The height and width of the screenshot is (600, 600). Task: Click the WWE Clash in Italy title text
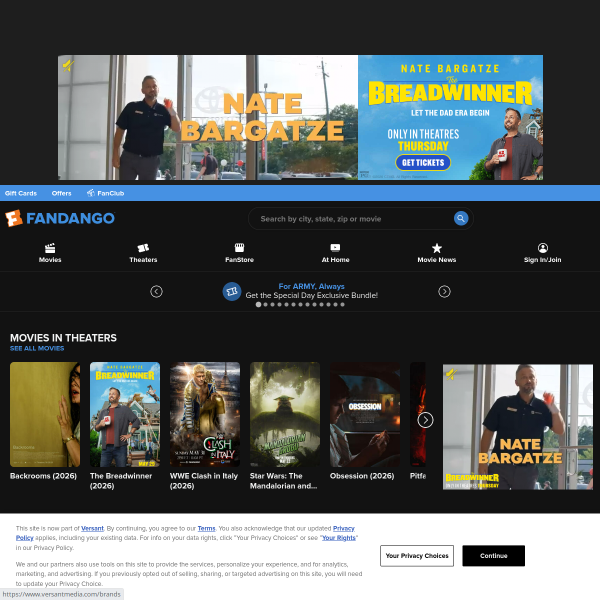coord(204,481)
